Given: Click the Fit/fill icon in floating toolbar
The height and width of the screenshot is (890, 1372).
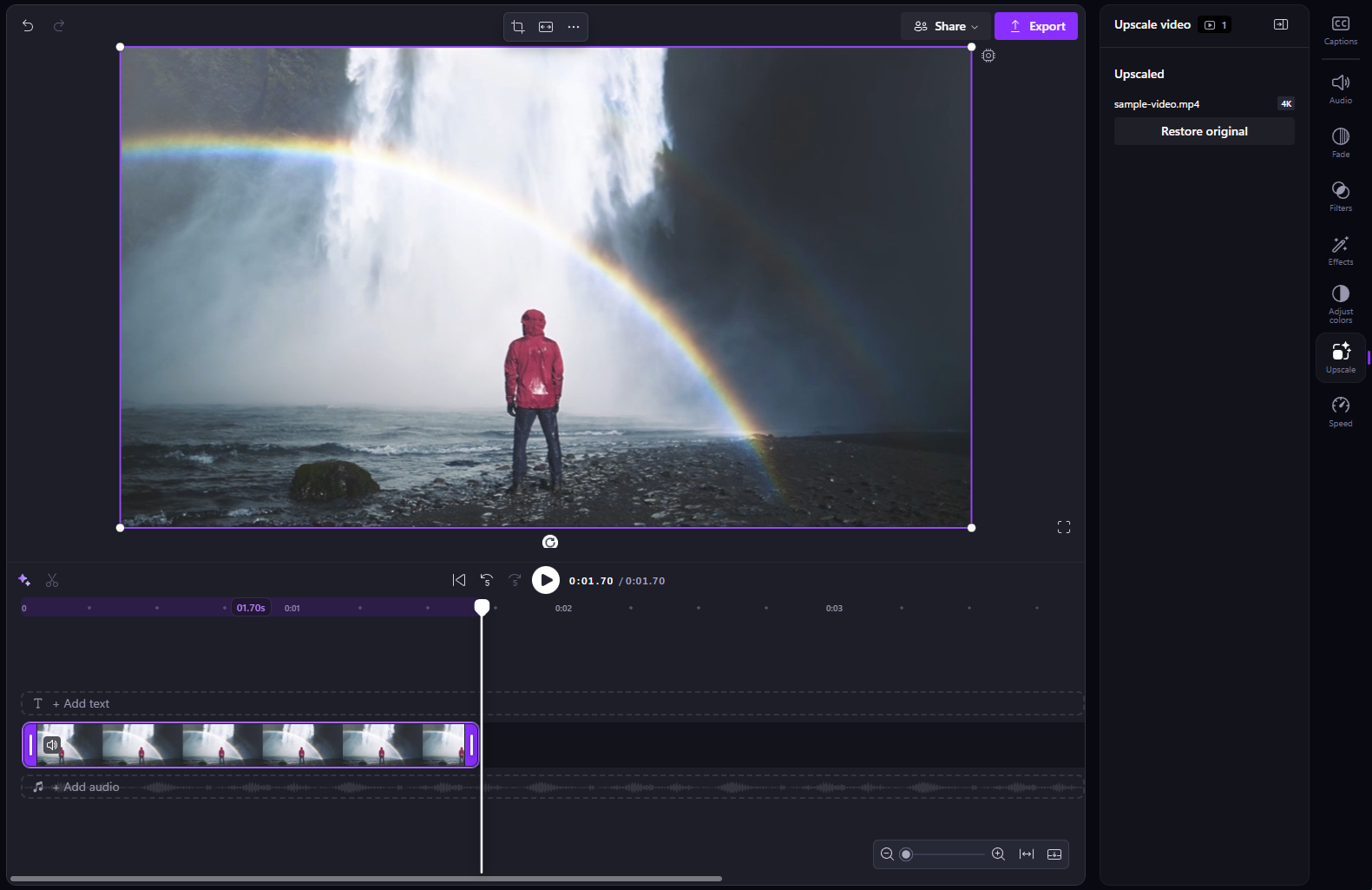Looking at the screenshot, I should 546,27.
